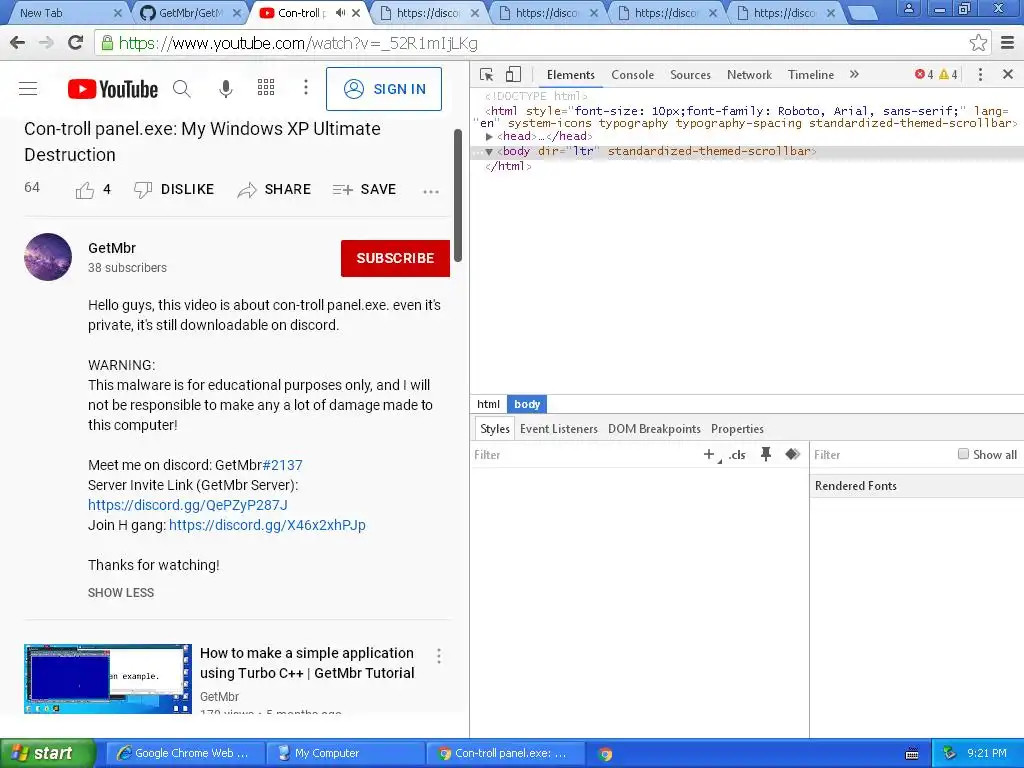Open the discord.gg/X46x2xhPJp link

pyautogui.click(x=267, y=525)
